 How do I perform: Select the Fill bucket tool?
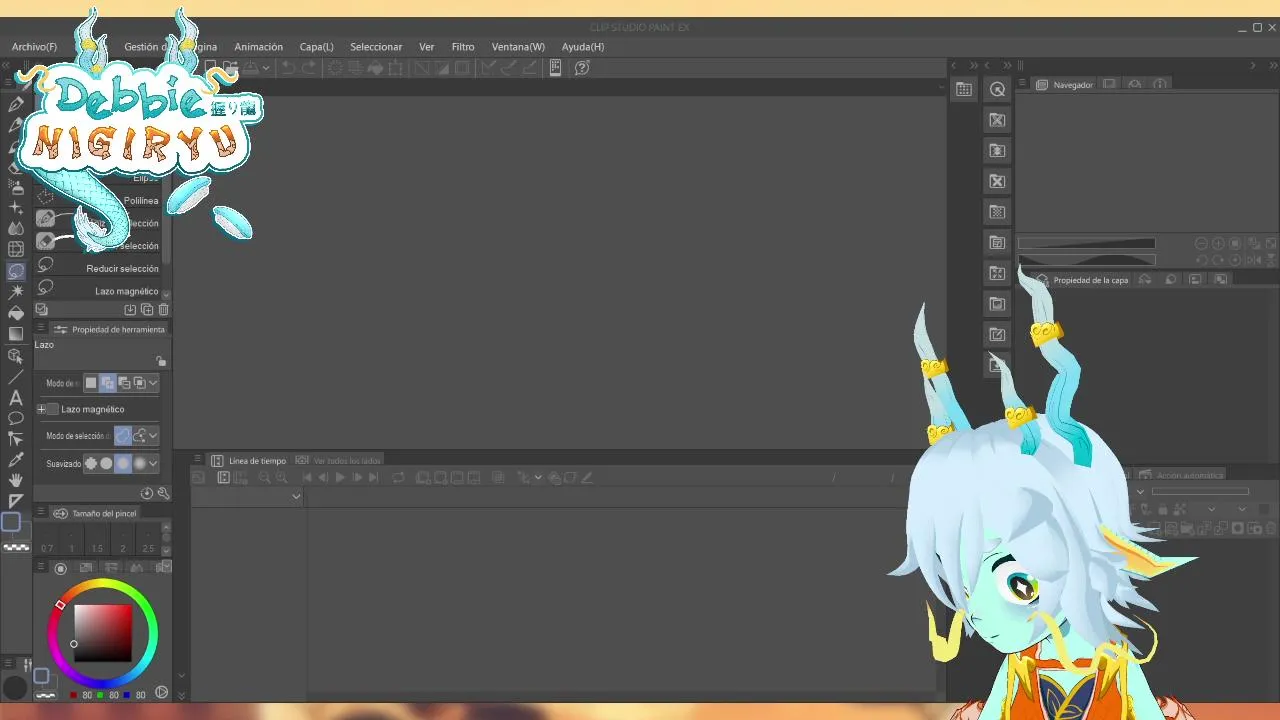click(x=16, y=313)
